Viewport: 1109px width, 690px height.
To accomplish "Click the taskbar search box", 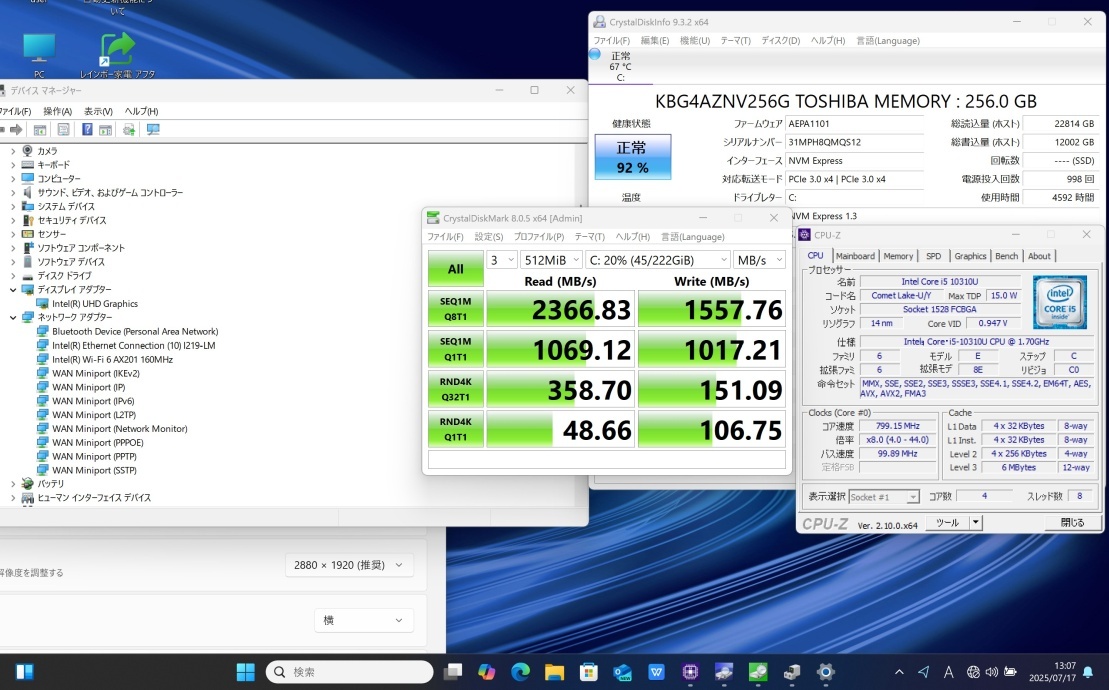I will coord(350,672).
